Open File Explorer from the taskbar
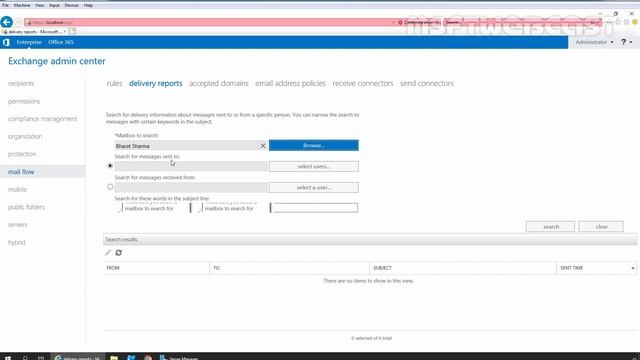Screen dimensions: 640x360 [114, 357]
